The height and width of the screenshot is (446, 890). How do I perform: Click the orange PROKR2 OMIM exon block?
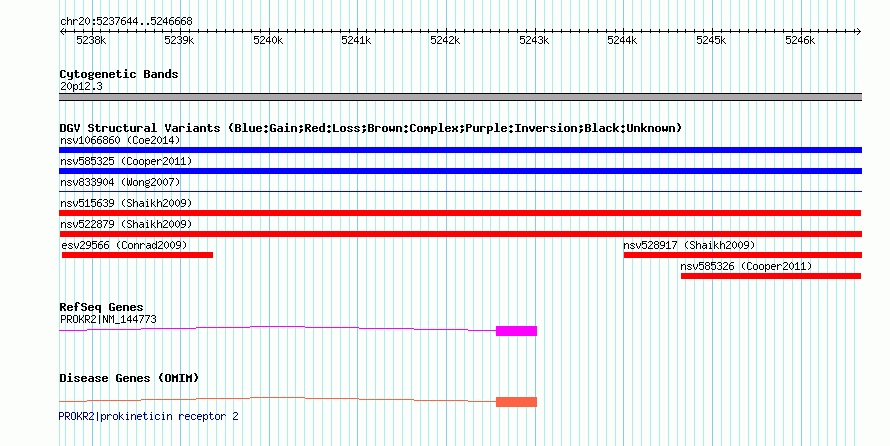517,402
